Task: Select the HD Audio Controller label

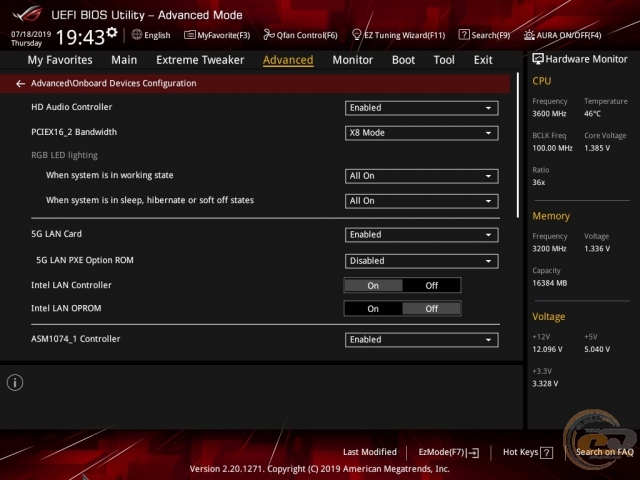Action: pyautogui.click(x=71, y=107)
